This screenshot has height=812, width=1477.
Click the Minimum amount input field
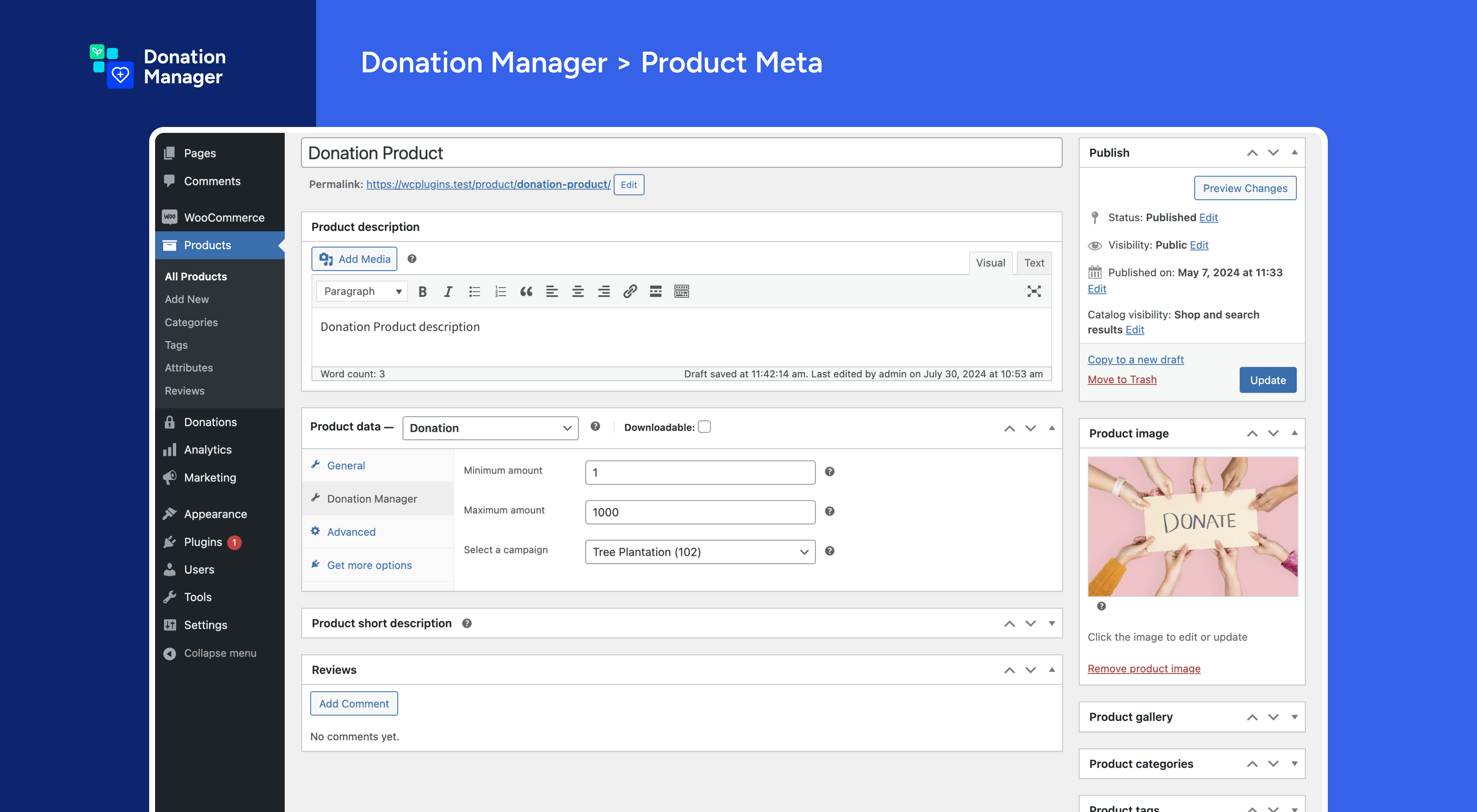700,472
